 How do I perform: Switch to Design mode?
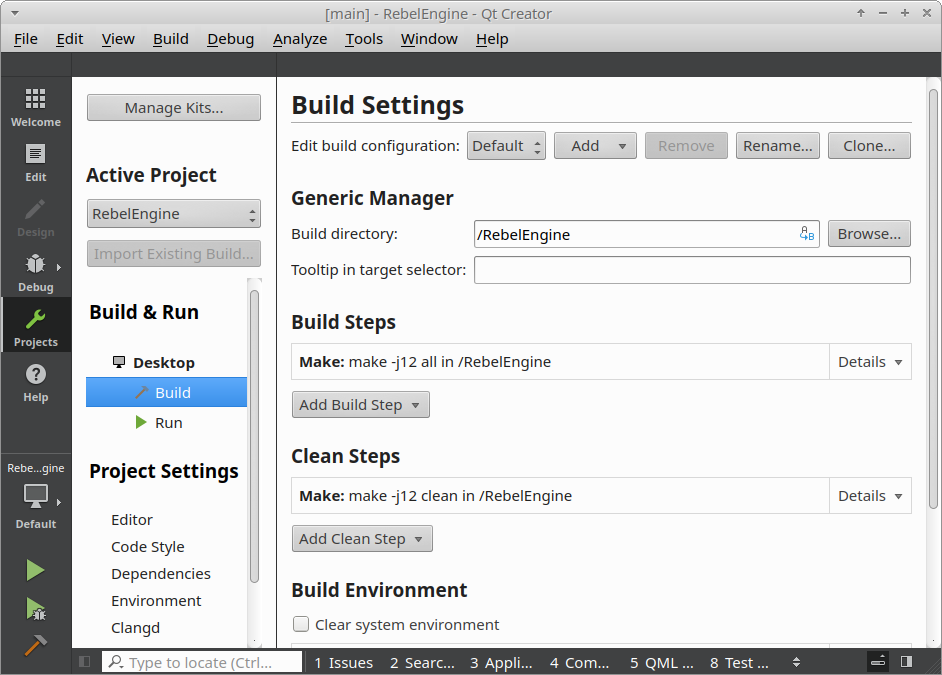tap(35, 217)
